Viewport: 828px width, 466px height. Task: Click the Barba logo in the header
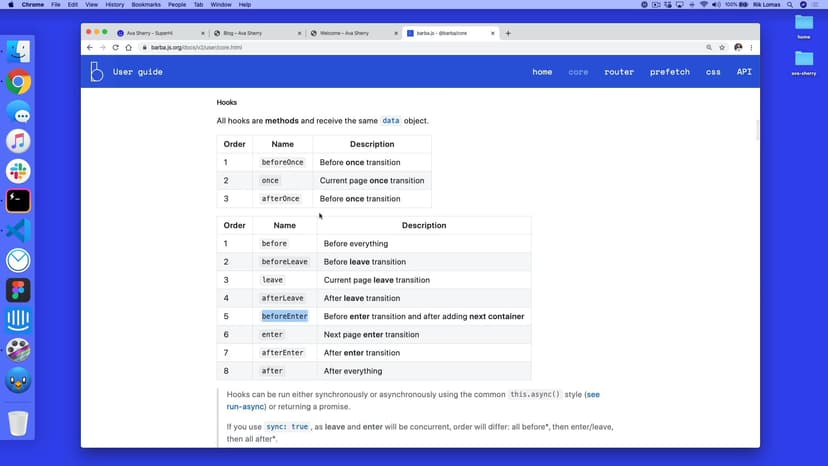click(97, 72)
